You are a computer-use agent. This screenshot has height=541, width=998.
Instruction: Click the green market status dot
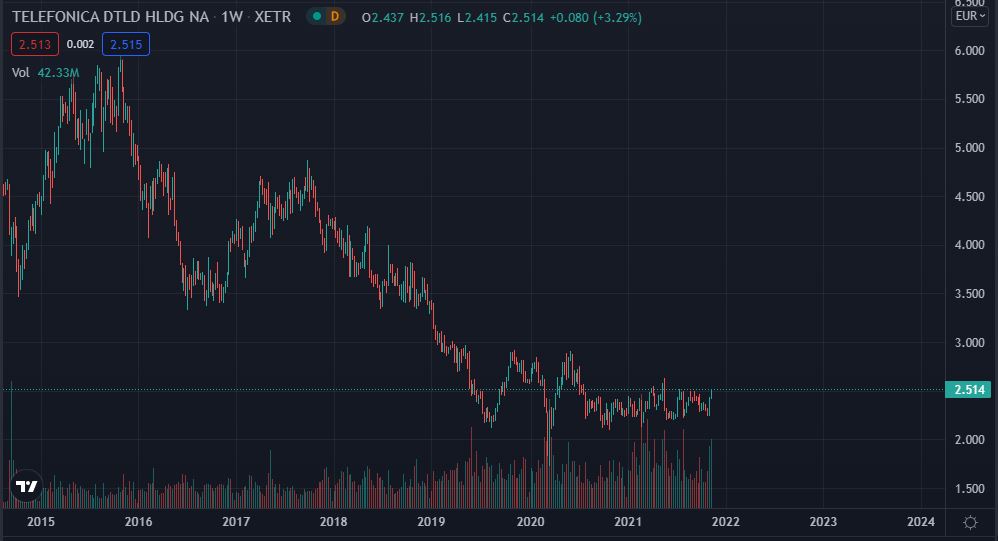[x=317, y=17]
